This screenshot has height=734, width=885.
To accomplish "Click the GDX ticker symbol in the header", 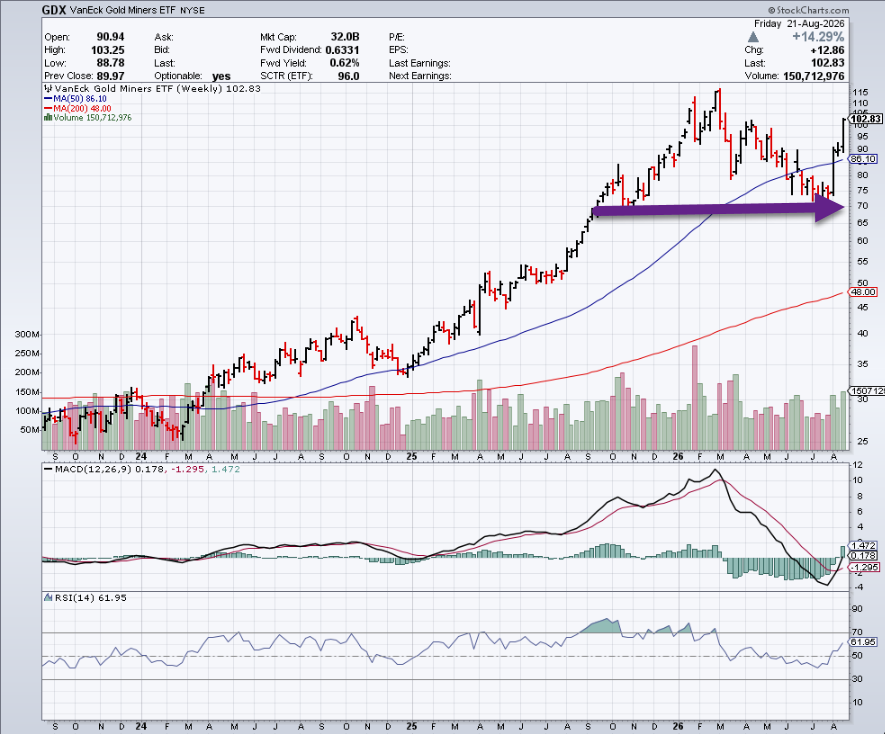I will point(54,10).
